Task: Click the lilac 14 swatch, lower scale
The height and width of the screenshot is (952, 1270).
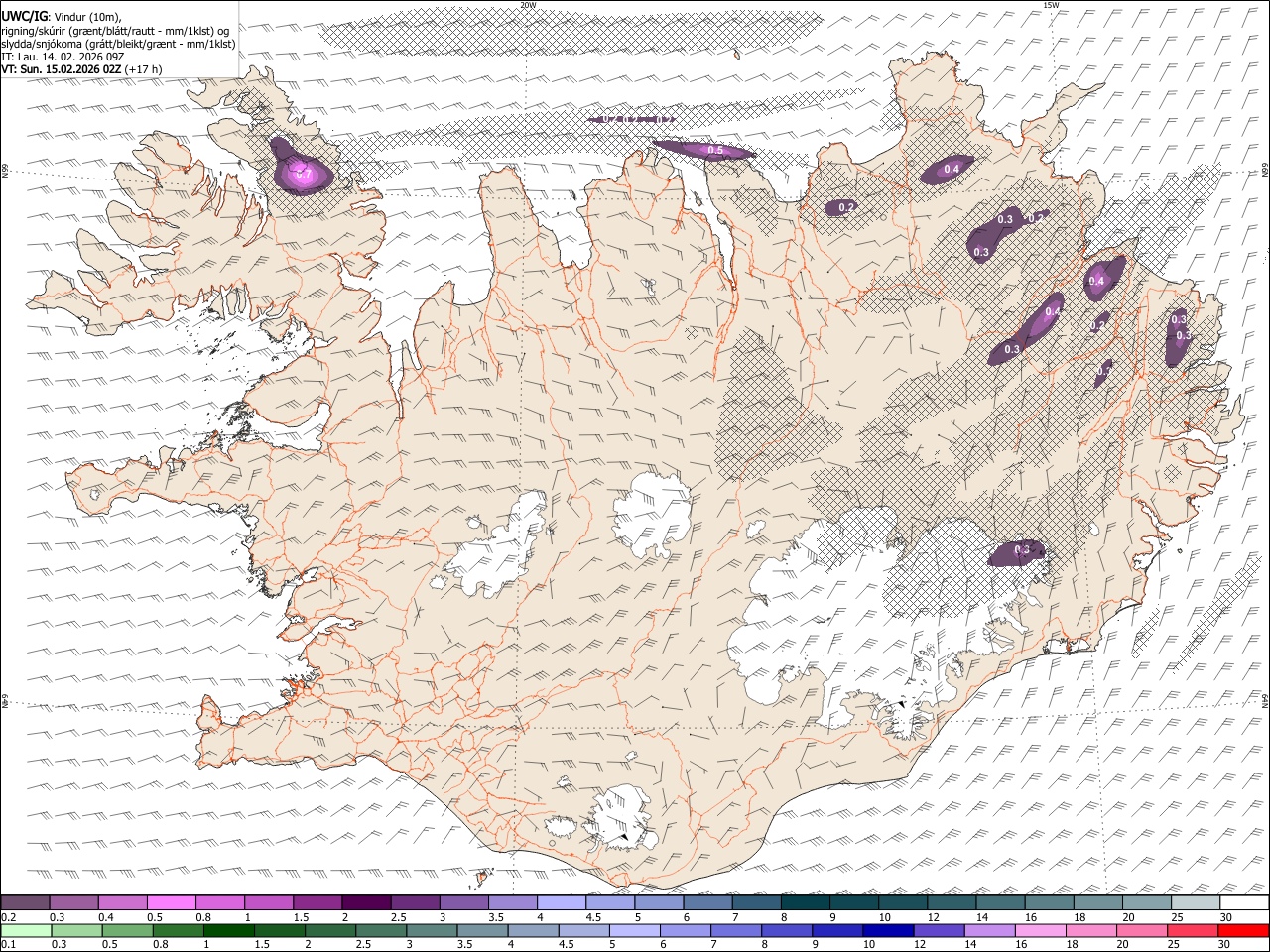Action: coord(989,931)
